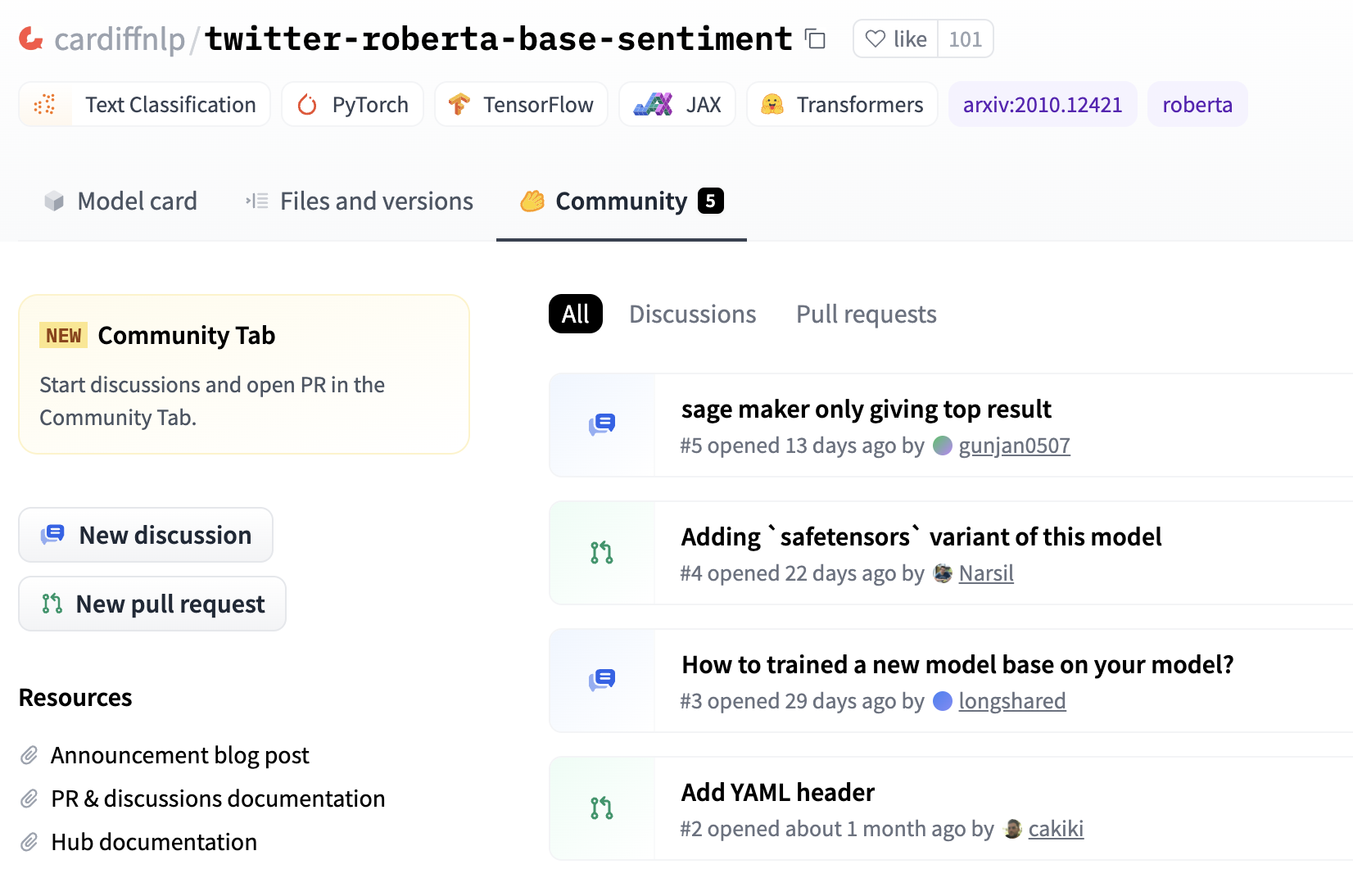Image resolution: width=1353 pixels, height=896 pixels.
Task: Open 'How to trained a new model' discussion
Action: [x=957, y=664]
